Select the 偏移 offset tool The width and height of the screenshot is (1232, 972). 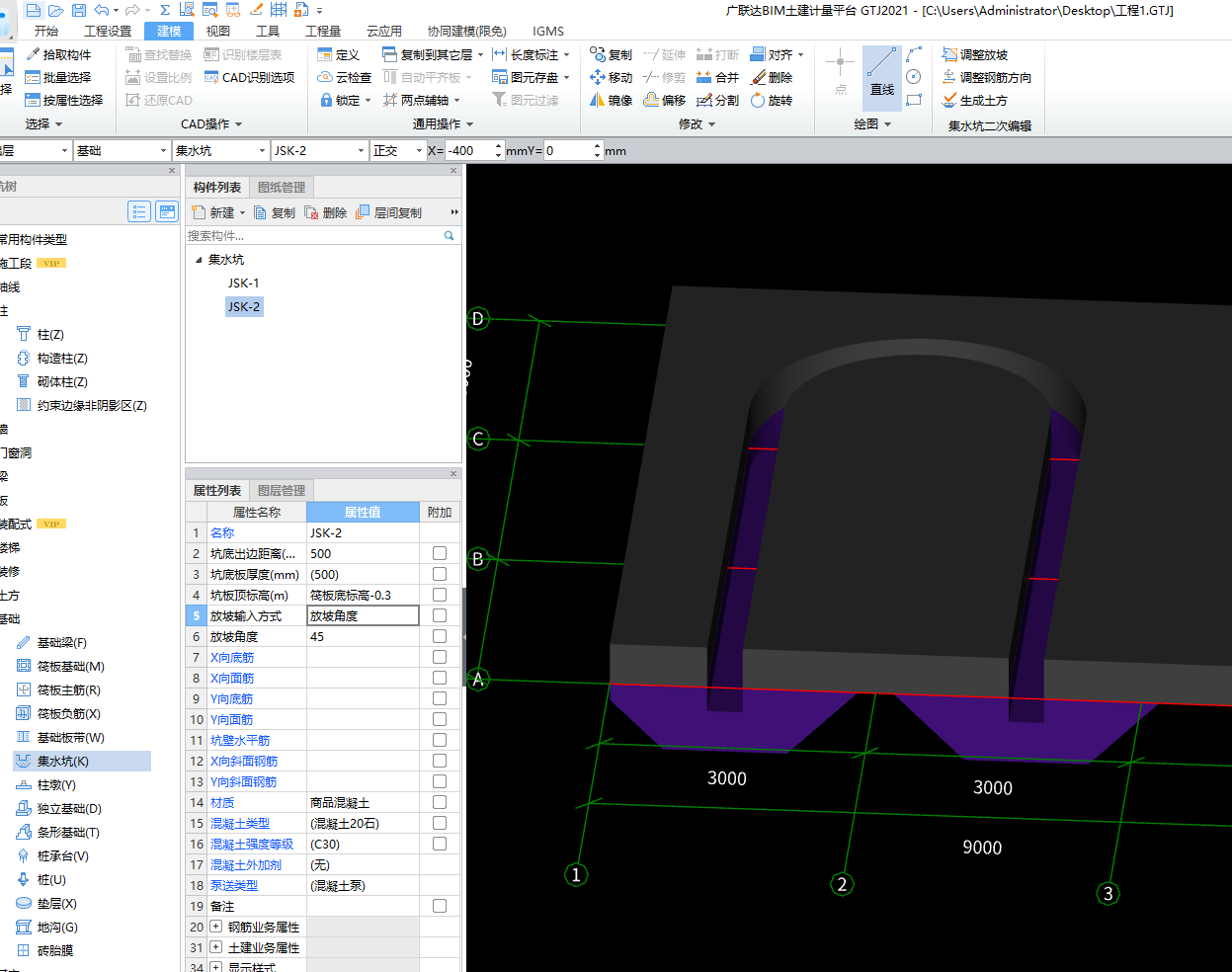pos(664,100)
